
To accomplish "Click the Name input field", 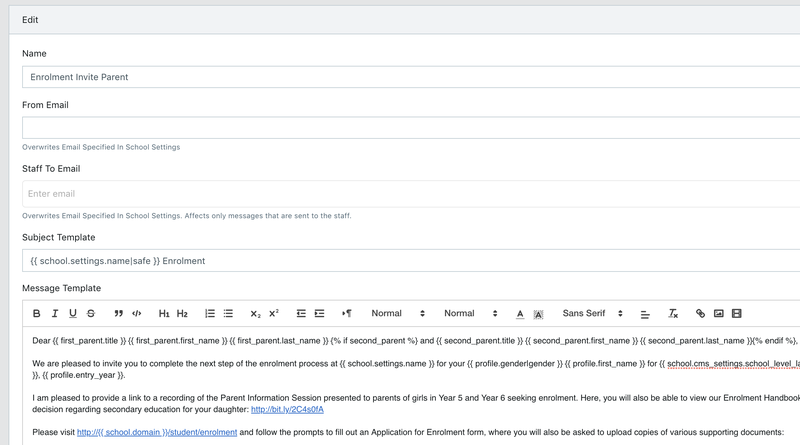I will [411, 77].
